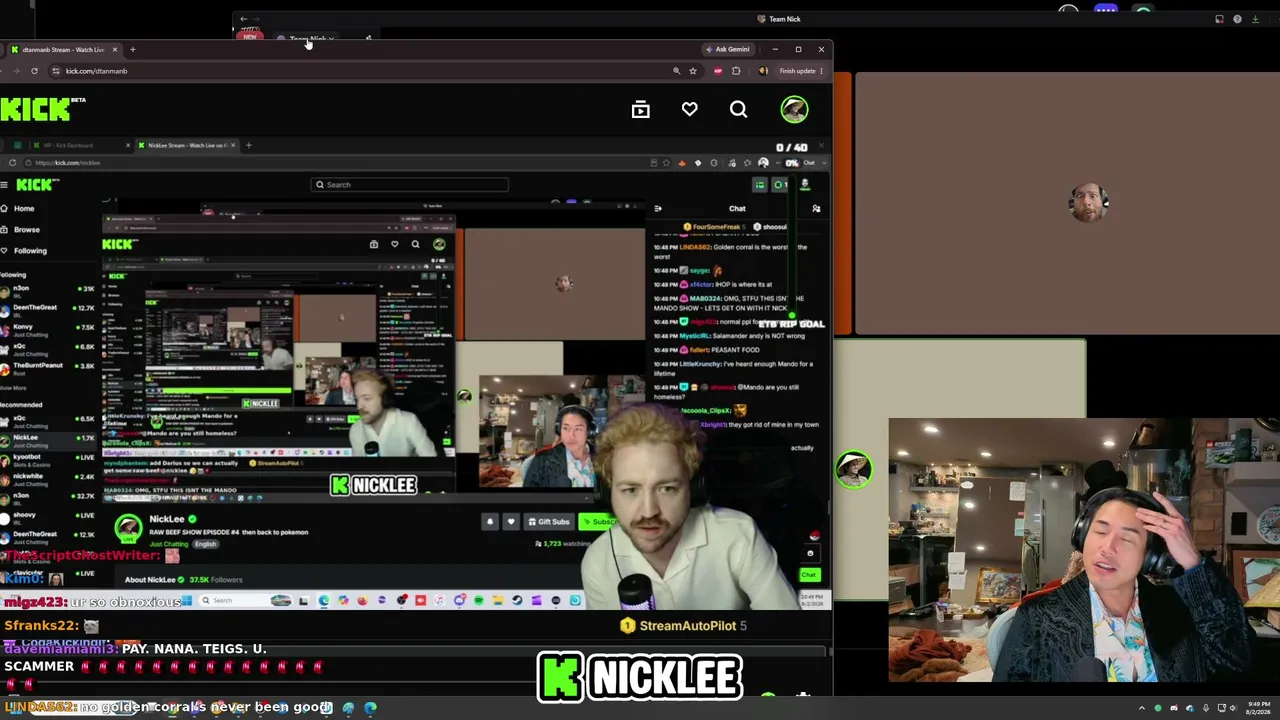1280x720 pixels.
Task: Open the Chrome three-dot menu after Finish update
Action: tap(823, 71)
